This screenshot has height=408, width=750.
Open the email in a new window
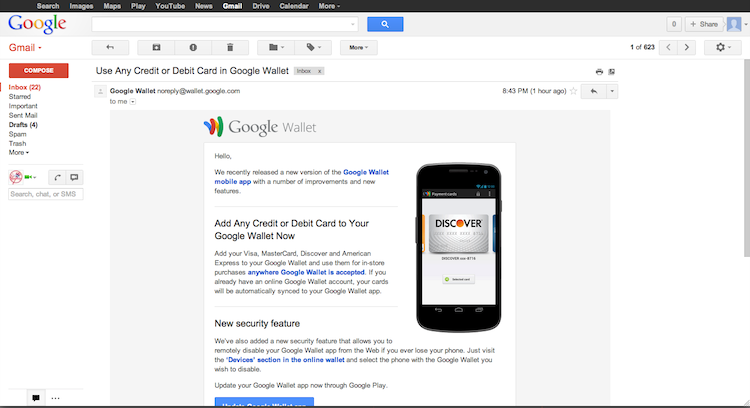click(x=612, y=72)
